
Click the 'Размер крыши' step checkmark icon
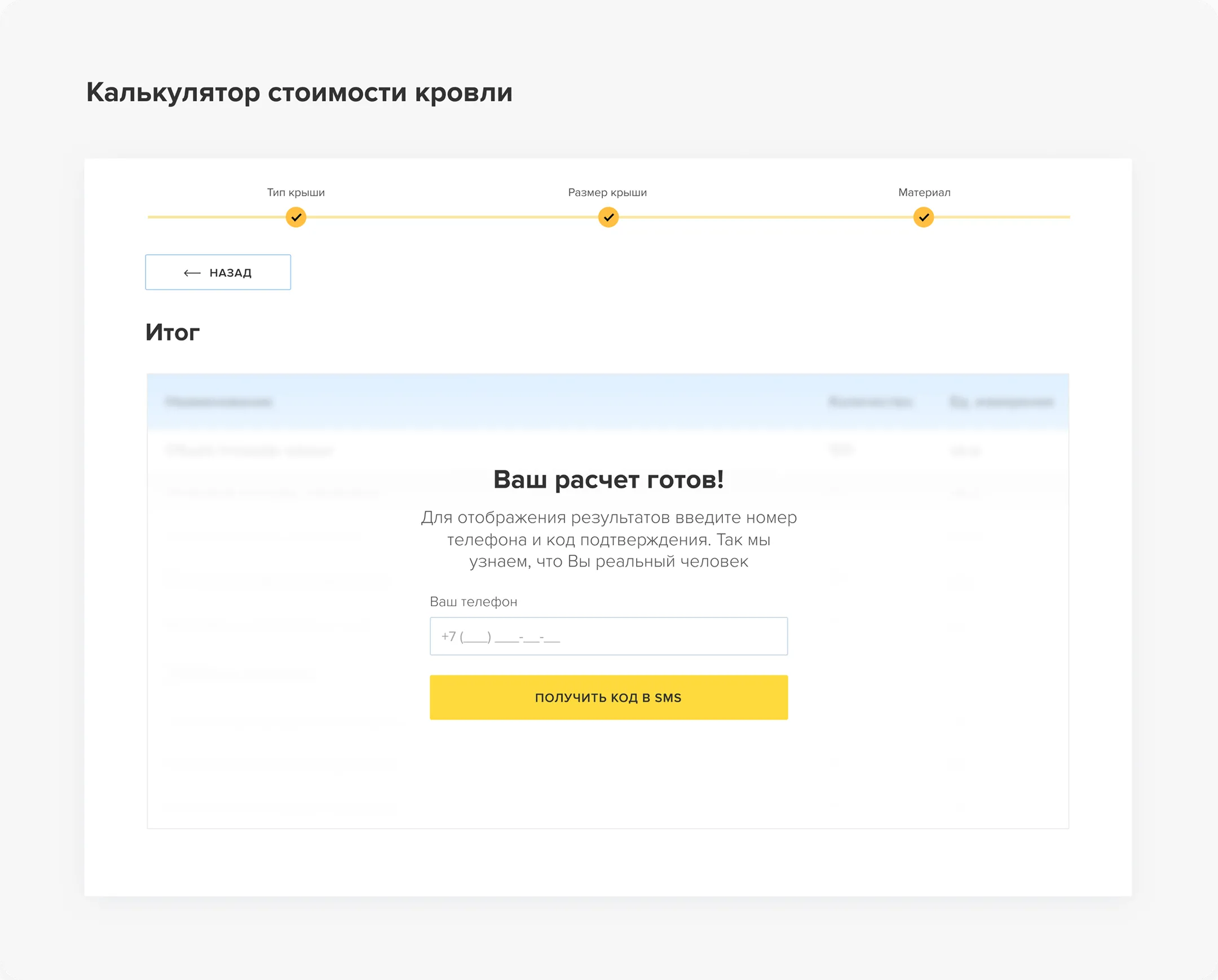pyautogui.click(x=608, y=217)
